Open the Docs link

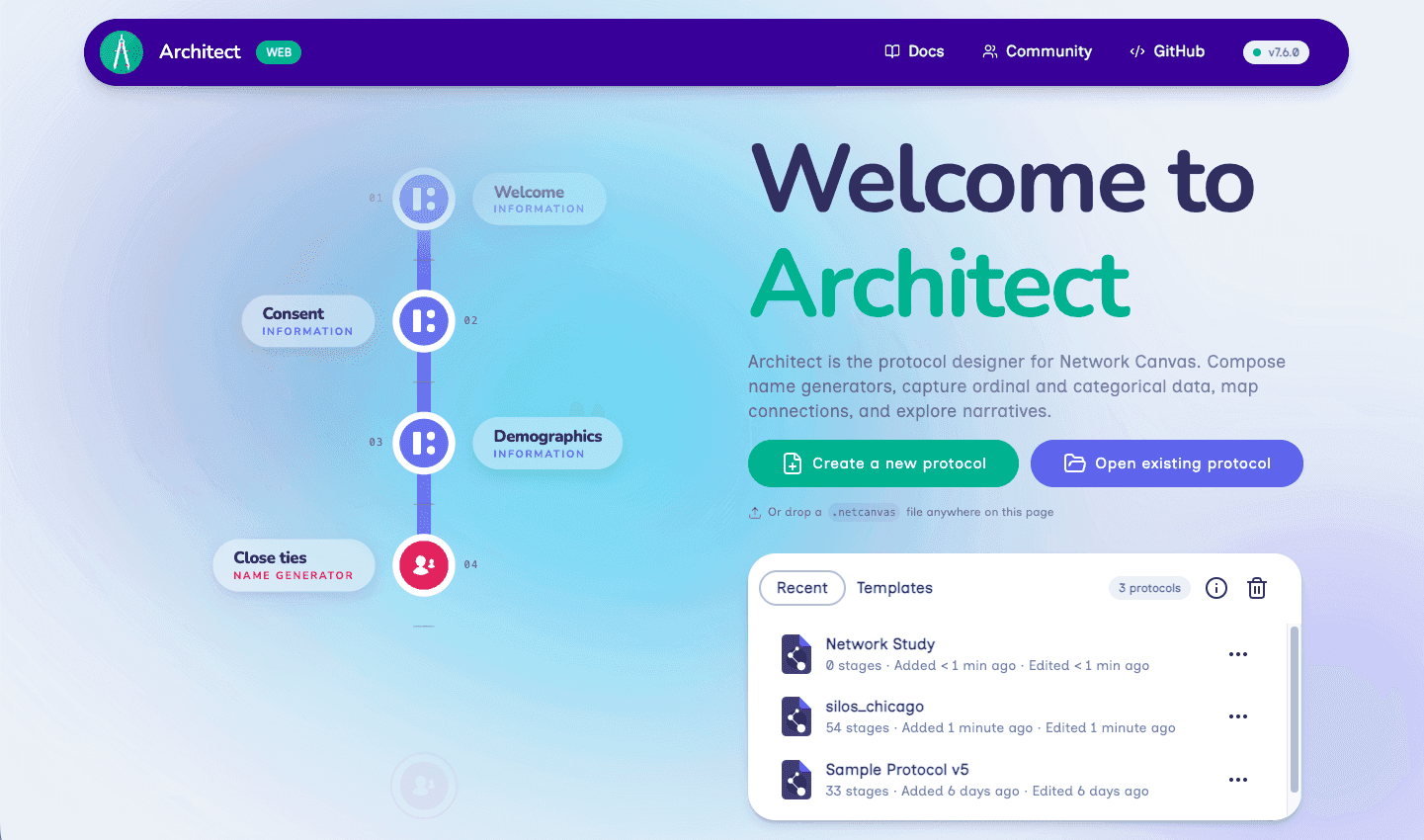pos(914,51)
